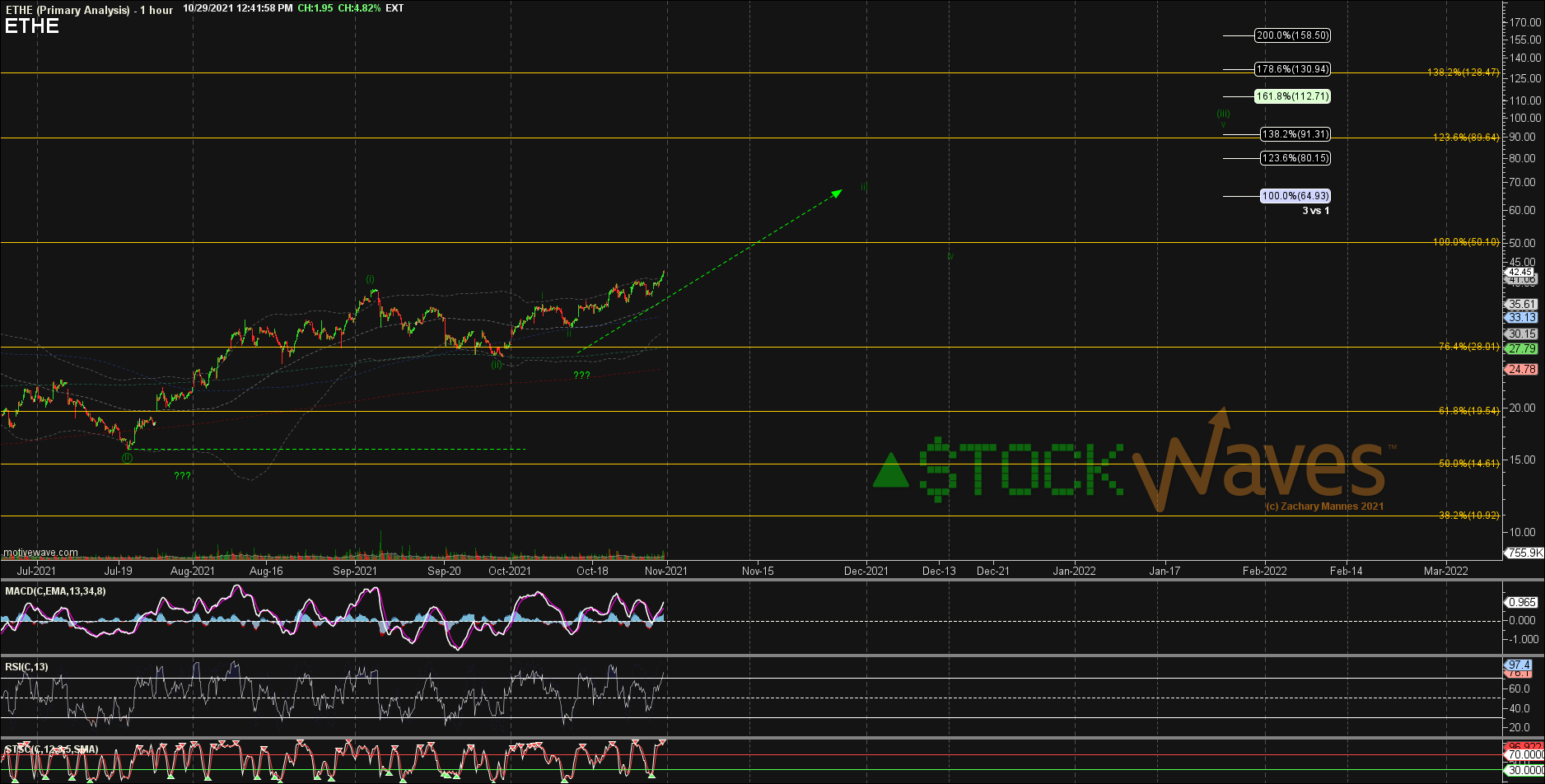
Task: Click the timestamp 10/29/2021 12:41:58 PM
Action: (237, 8)
